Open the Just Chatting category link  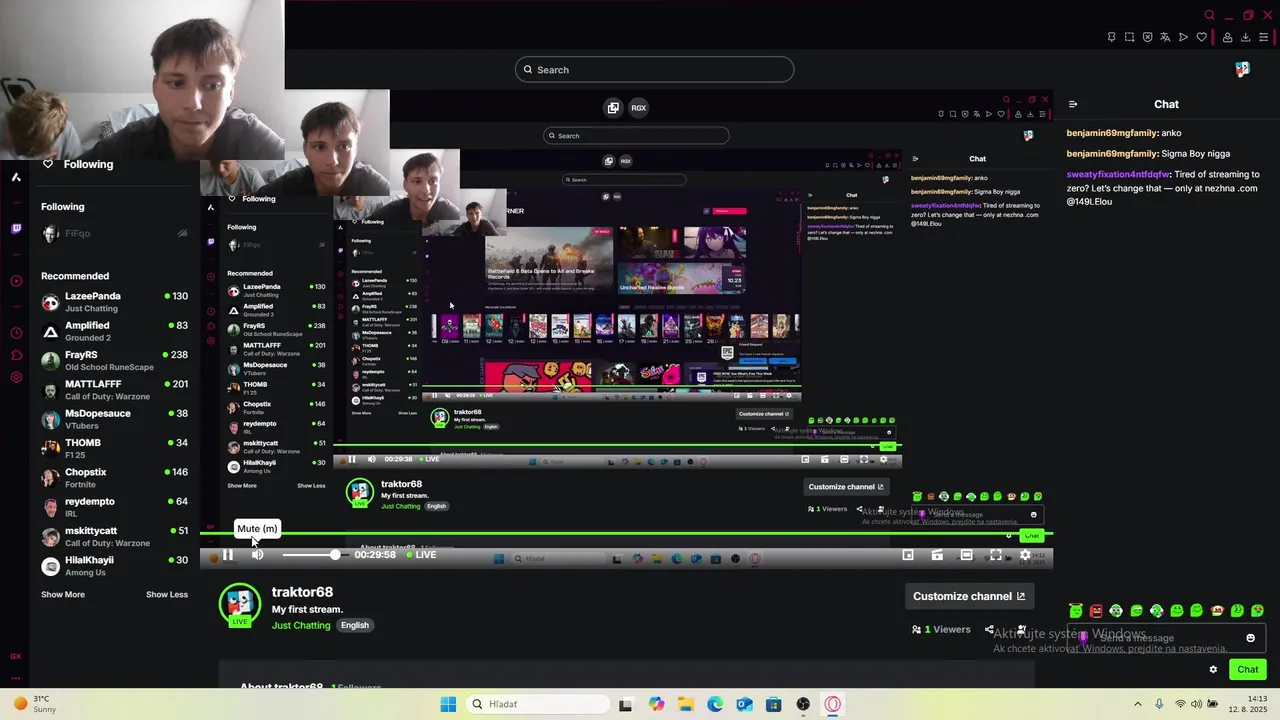click(301, 625)
